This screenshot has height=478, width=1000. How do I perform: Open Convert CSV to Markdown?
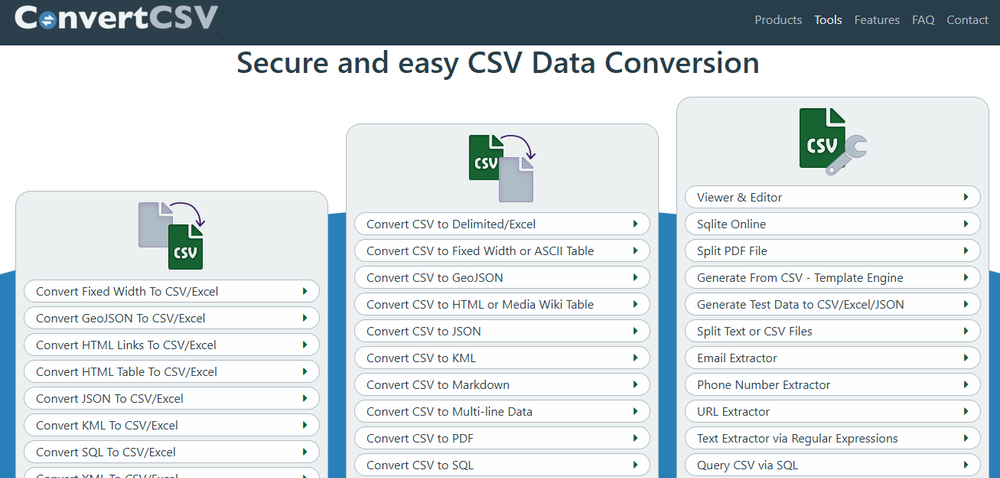pyautogui.click(x=502, y=384)
